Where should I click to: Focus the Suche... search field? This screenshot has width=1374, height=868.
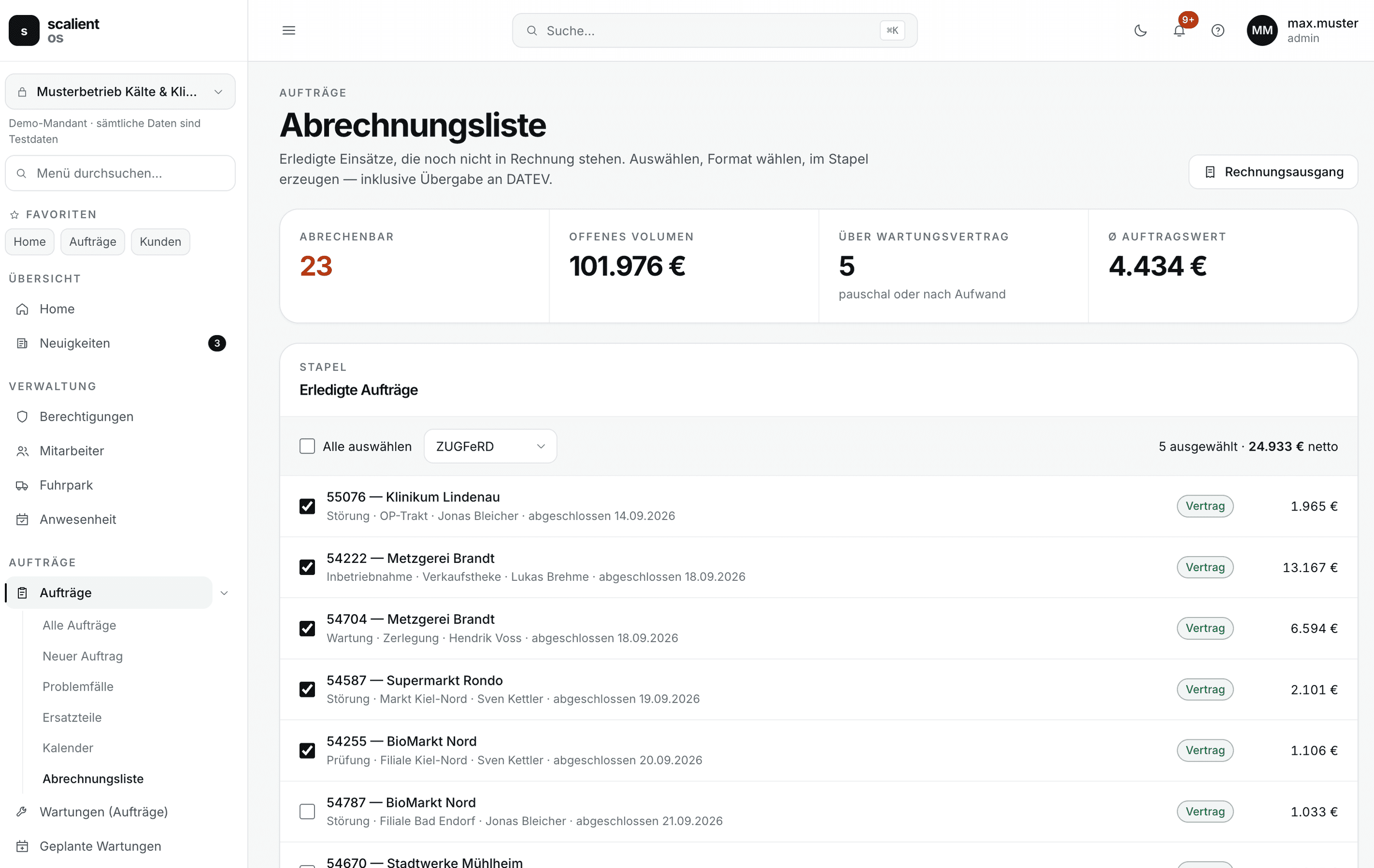[x=715, y=30]
